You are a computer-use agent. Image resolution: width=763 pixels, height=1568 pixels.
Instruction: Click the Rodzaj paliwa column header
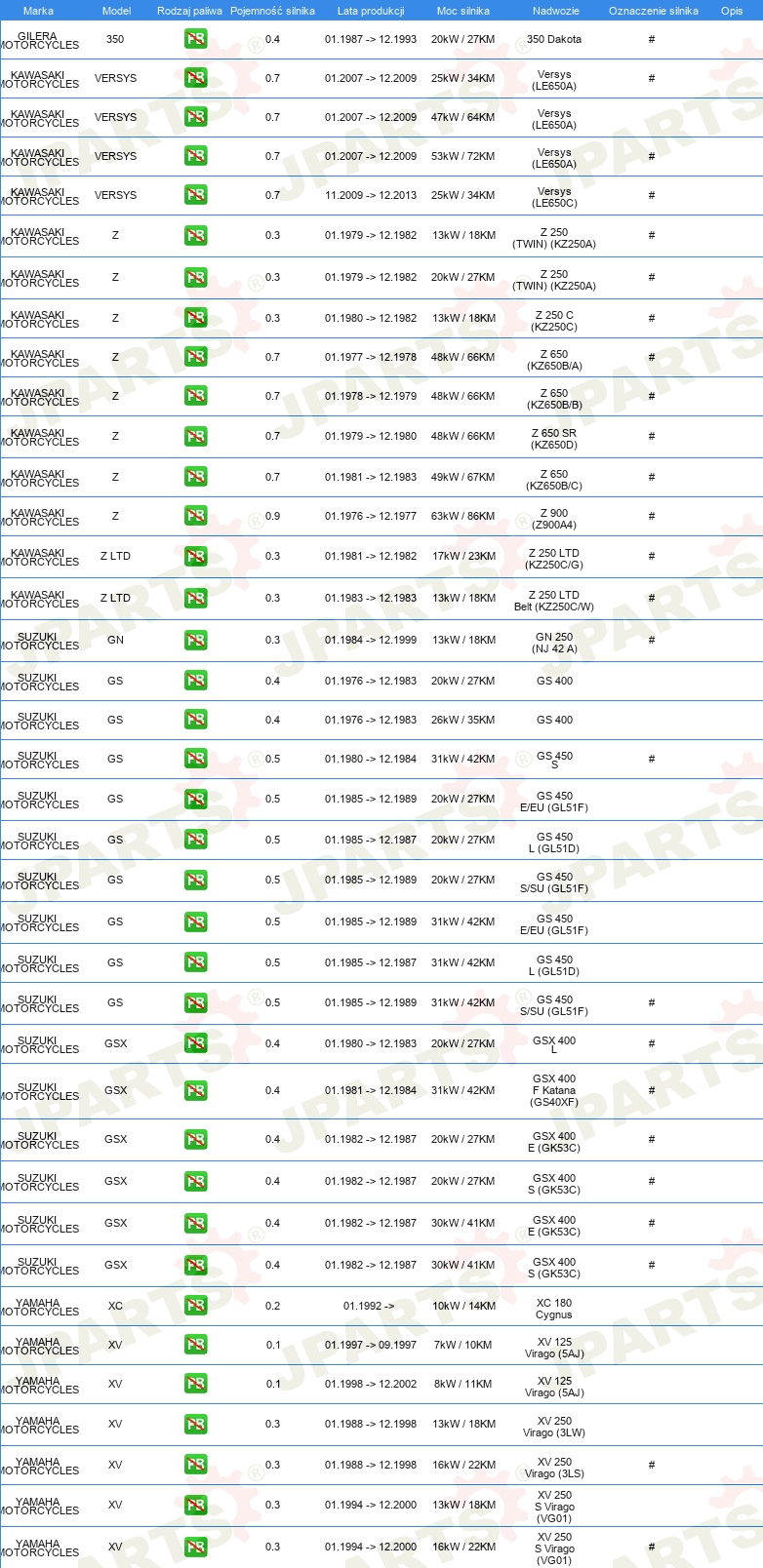point(189,11)
